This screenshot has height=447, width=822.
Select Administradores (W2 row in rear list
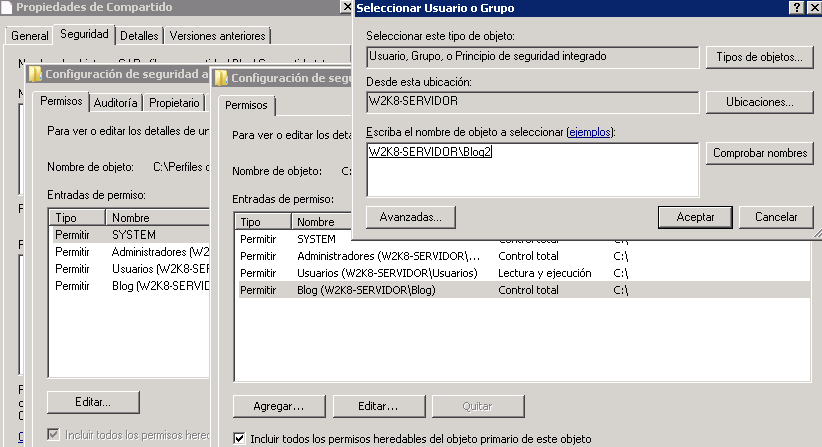coord(129,252)
